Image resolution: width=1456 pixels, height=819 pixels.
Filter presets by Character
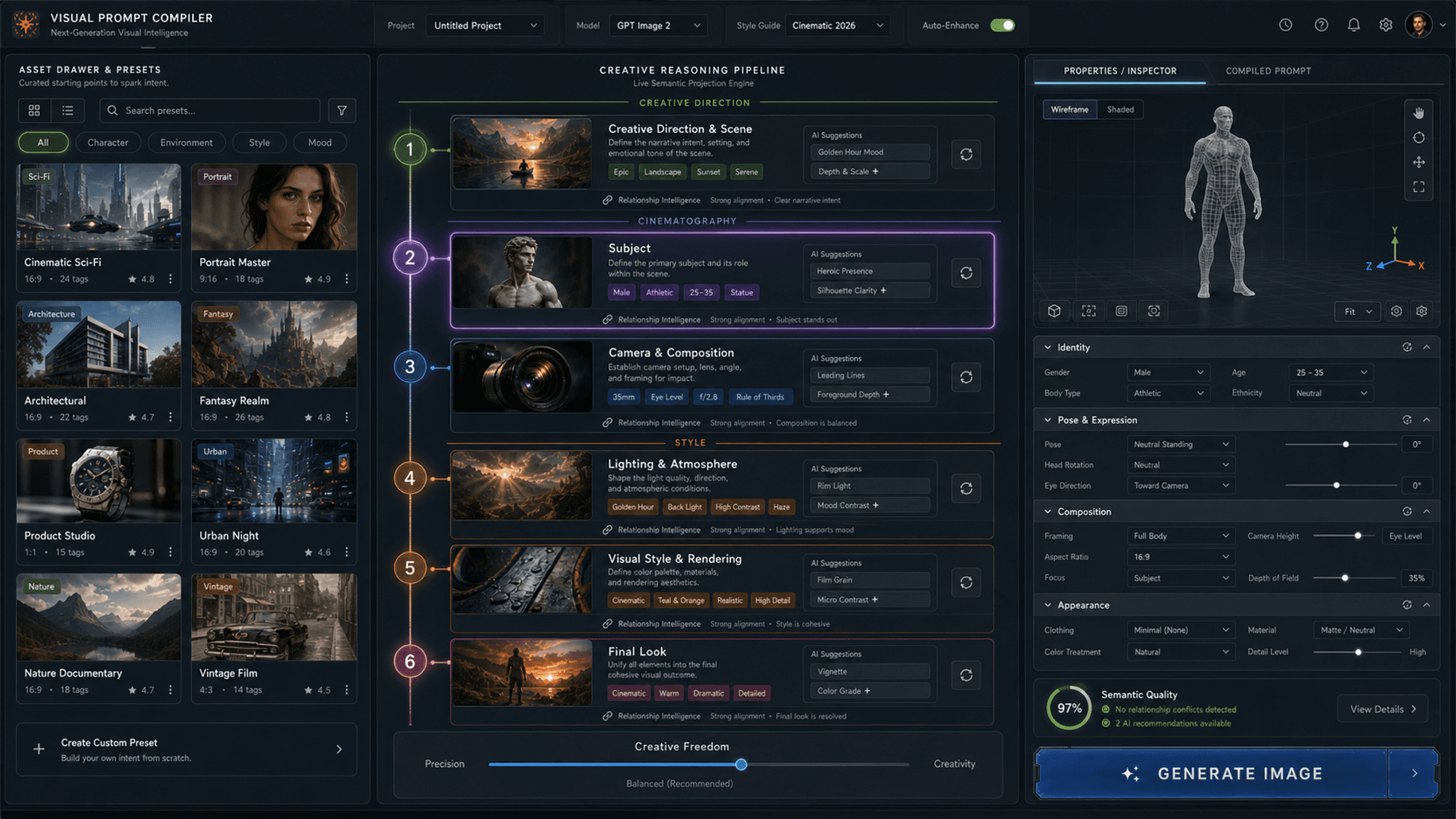pos(108,142)
